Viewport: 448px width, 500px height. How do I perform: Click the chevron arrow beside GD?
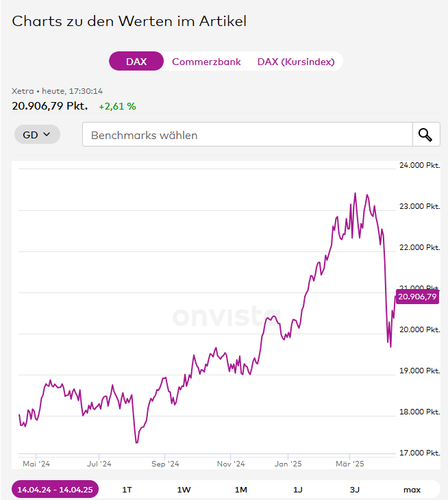tap(47, 134)
